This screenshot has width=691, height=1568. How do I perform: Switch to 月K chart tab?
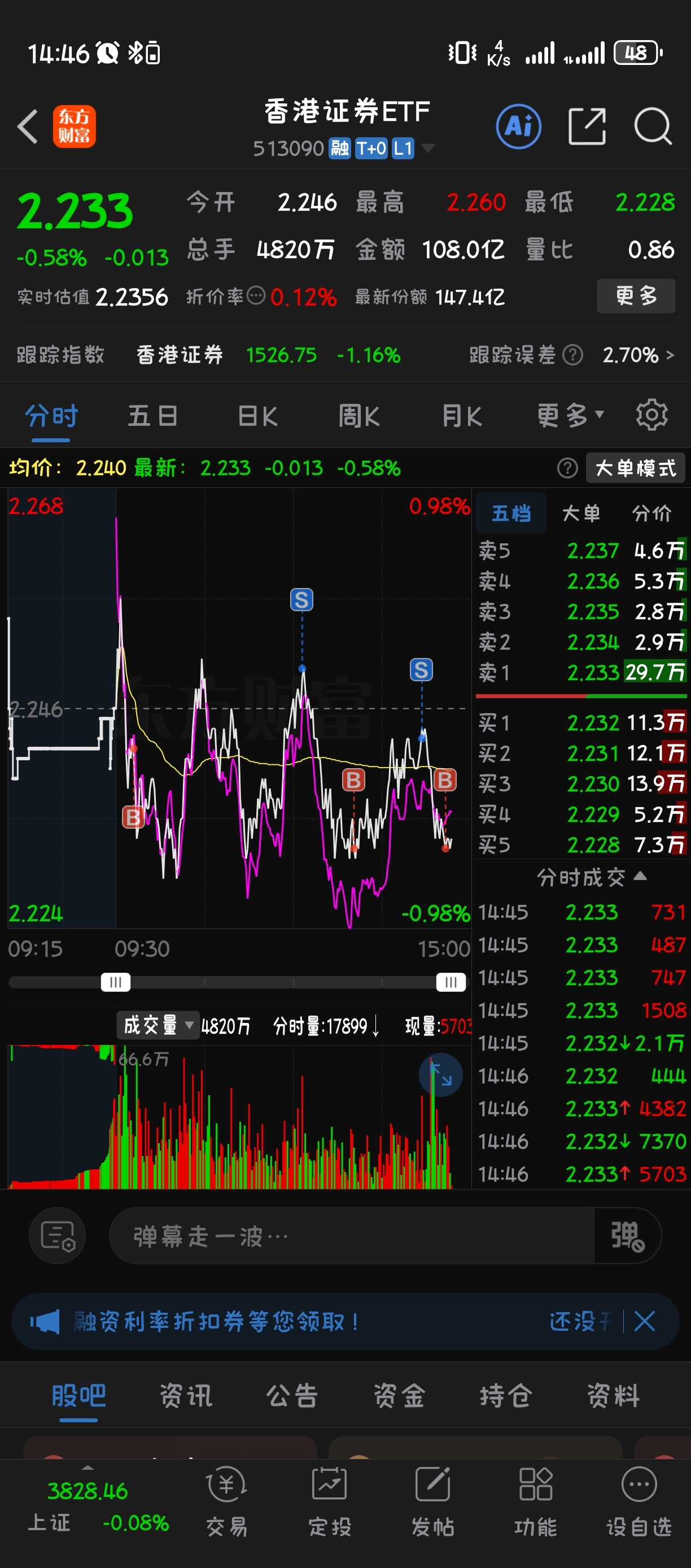(462, 416)
